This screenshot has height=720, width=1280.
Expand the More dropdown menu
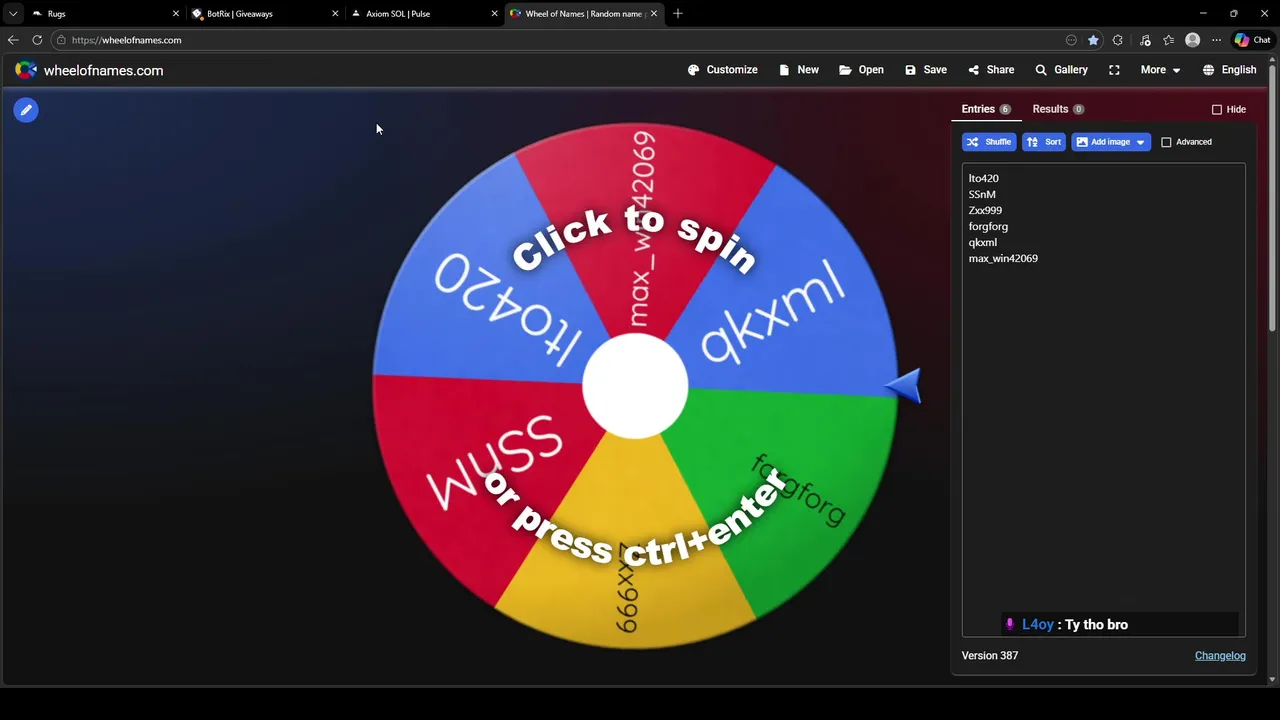pos(1160,70)
